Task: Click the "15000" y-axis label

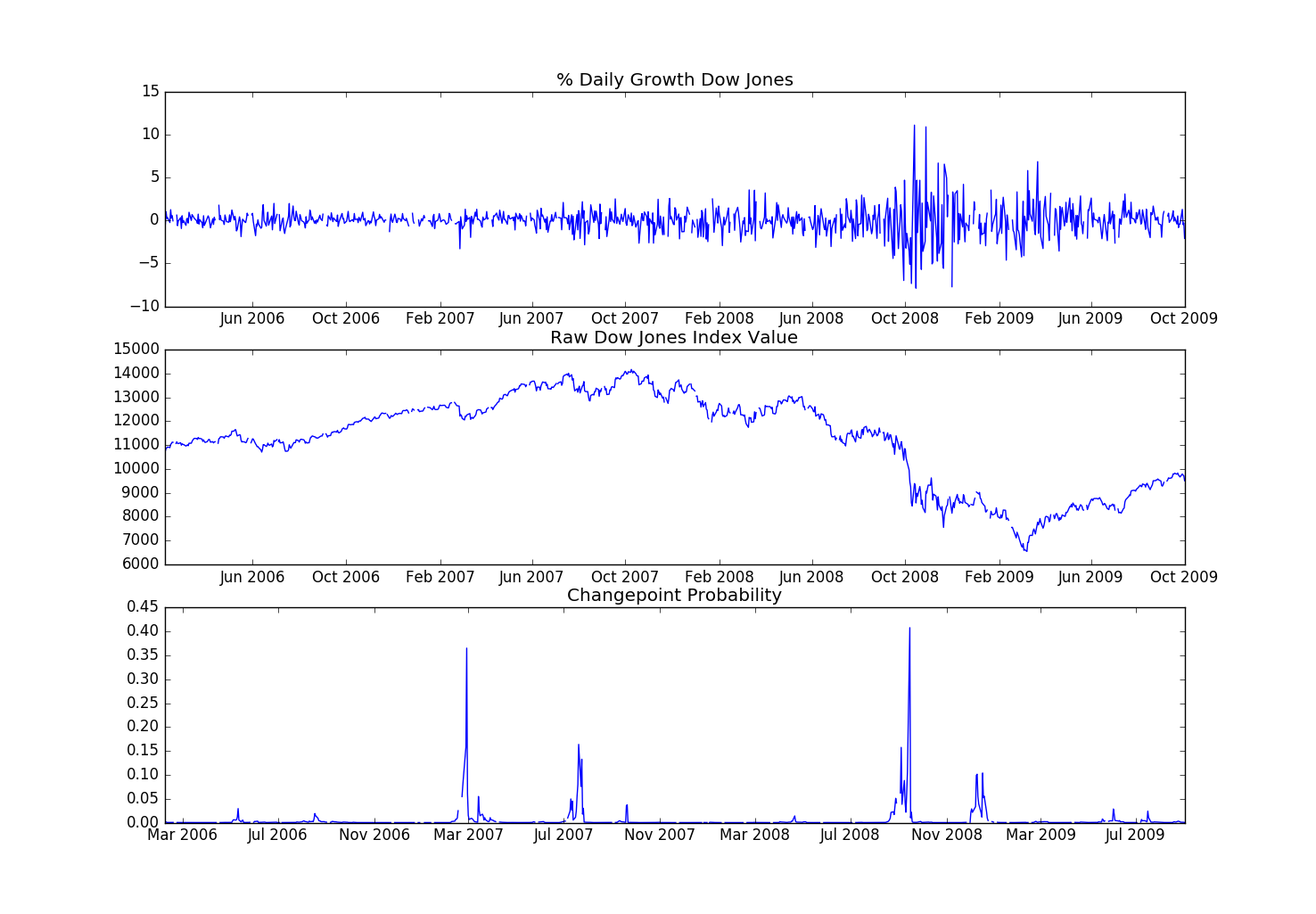Action: 136,350
